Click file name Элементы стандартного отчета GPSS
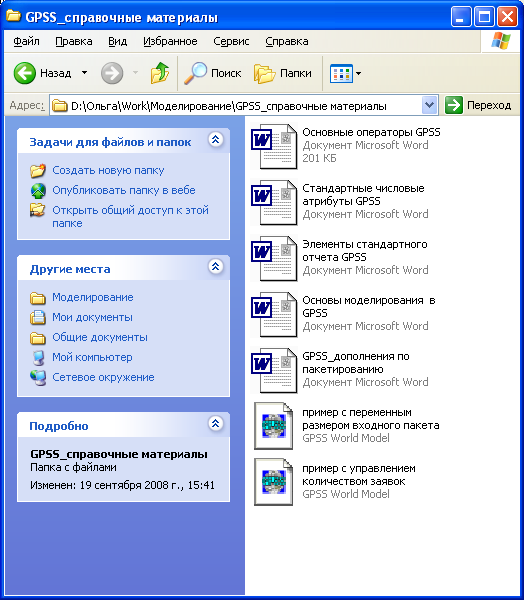 point(365,251)
